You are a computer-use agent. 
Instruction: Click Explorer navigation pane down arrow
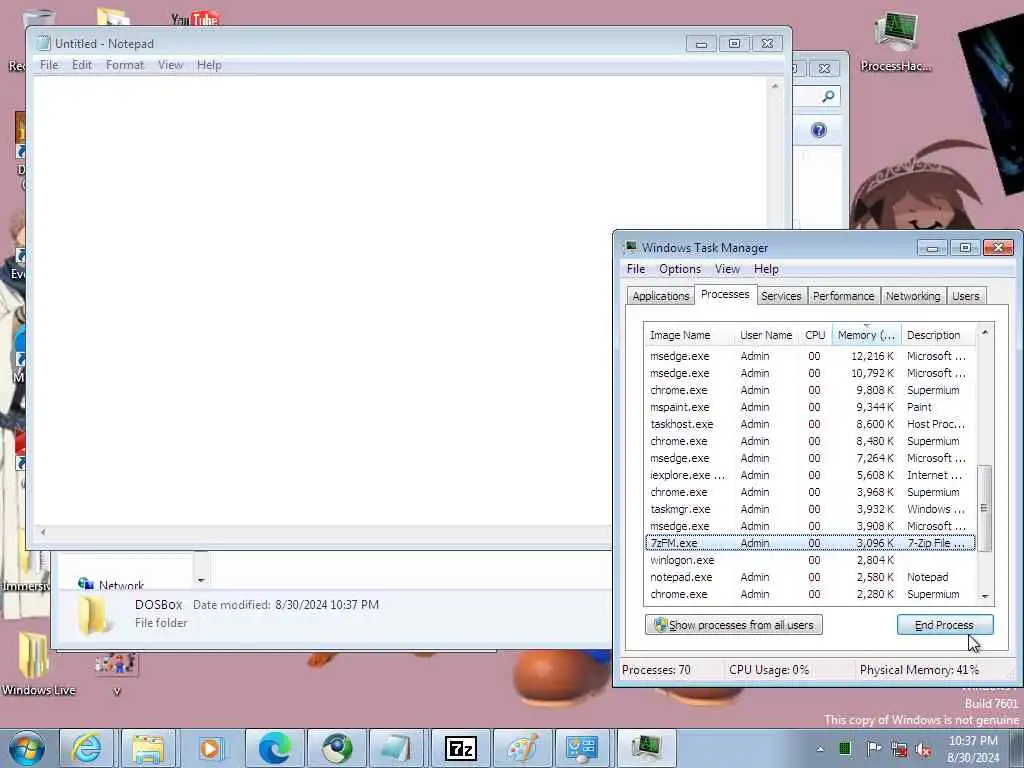click(200, 580)
